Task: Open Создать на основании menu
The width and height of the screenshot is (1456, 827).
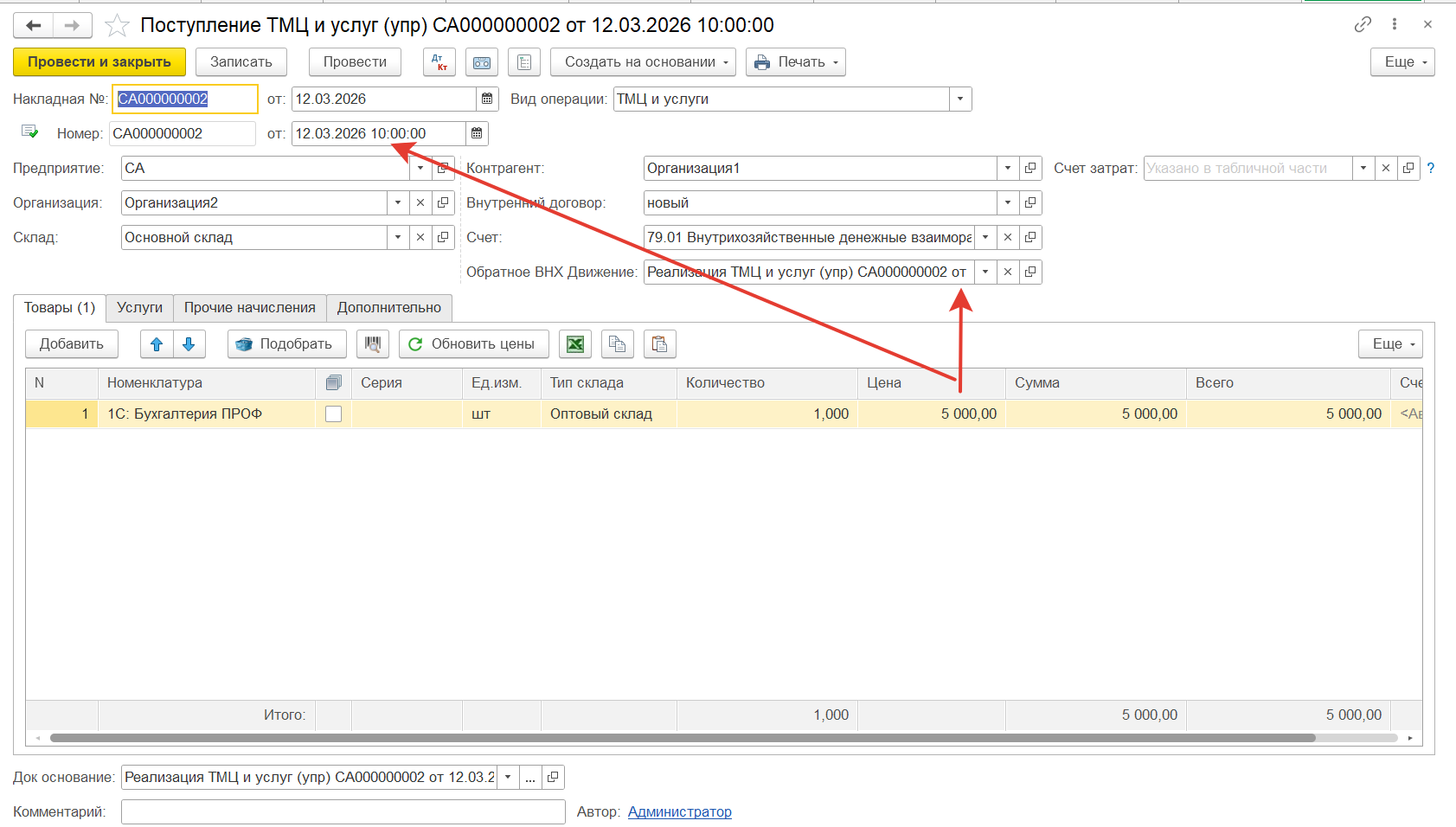Action: coord(643,62)
